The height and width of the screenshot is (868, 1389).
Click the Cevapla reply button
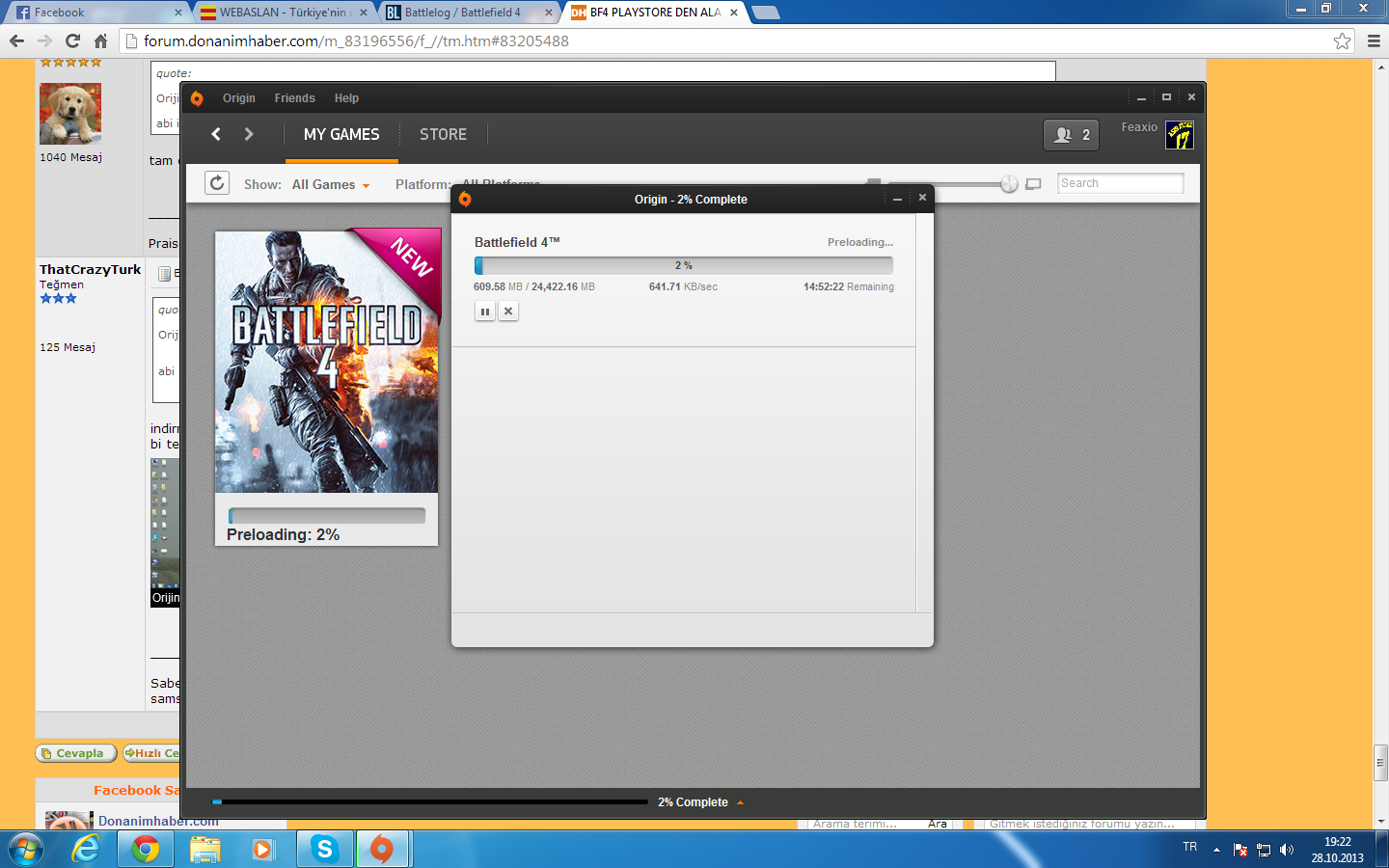point(75,753)
